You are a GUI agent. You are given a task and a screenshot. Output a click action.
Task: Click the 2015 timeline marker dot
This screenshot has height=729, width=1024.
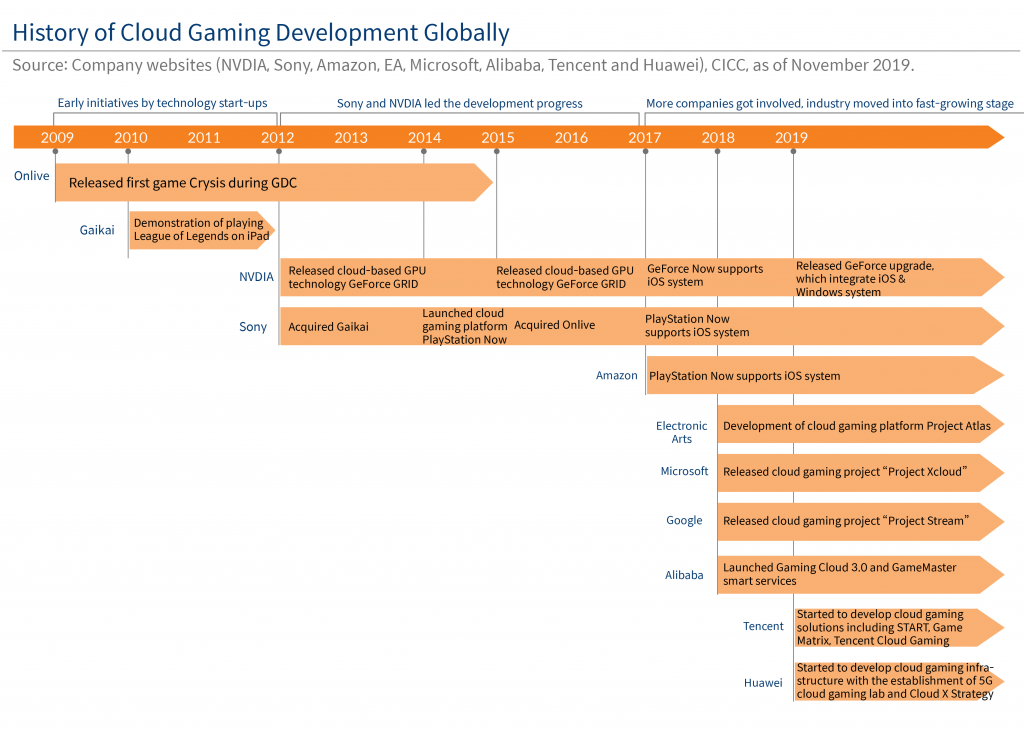coord(496,152)
